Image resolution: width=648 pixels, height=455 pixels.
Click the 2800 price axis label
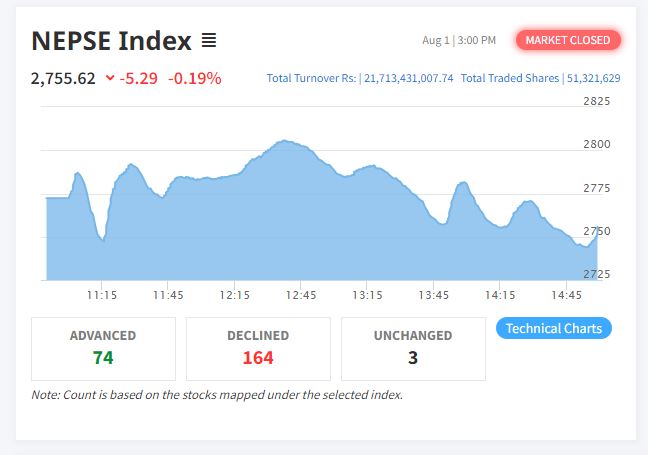coord(597,144)
